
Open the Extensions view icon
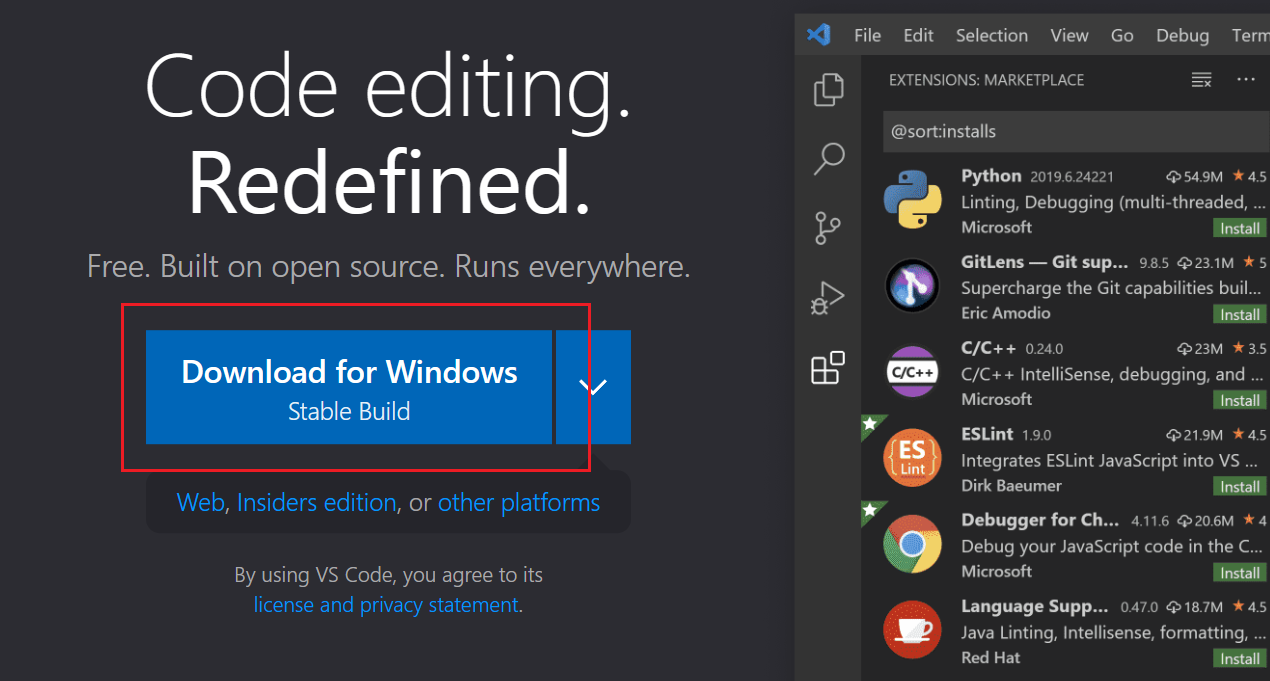tap(828, 368)
